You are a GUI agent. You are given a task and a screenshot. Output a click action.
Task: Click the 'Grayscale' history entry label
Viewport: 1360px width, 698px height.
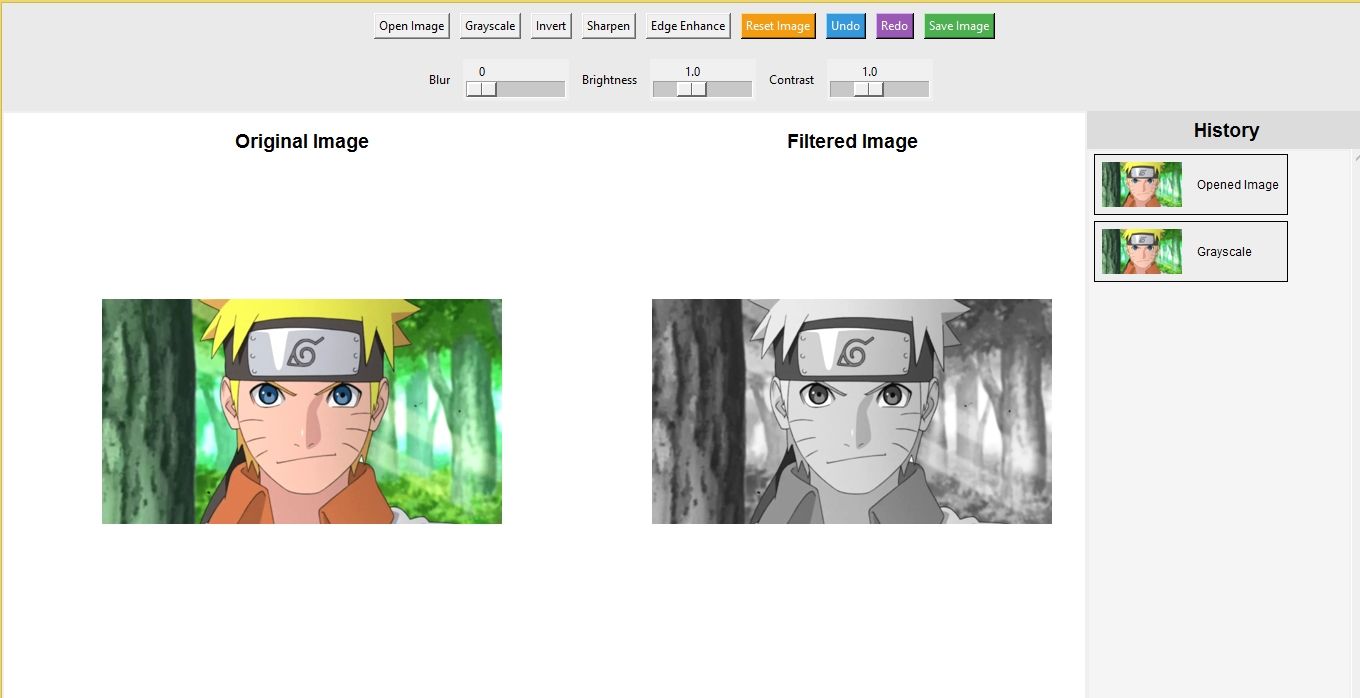(x=1224, y=252)
